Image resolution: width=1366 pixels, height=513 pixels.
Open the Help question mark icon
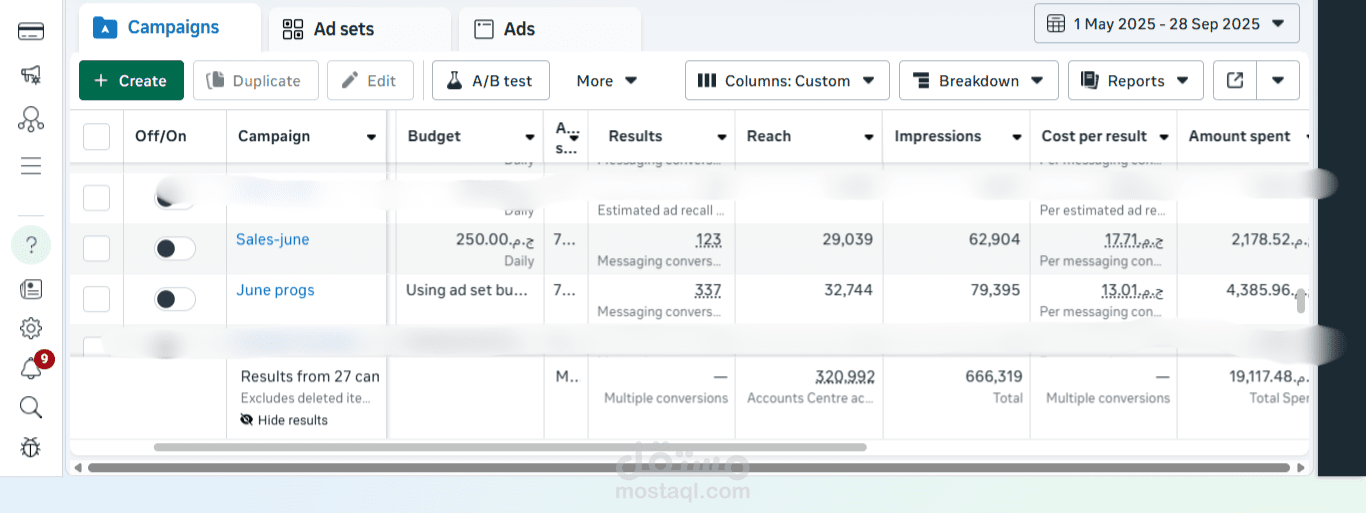tap(31, 245)
